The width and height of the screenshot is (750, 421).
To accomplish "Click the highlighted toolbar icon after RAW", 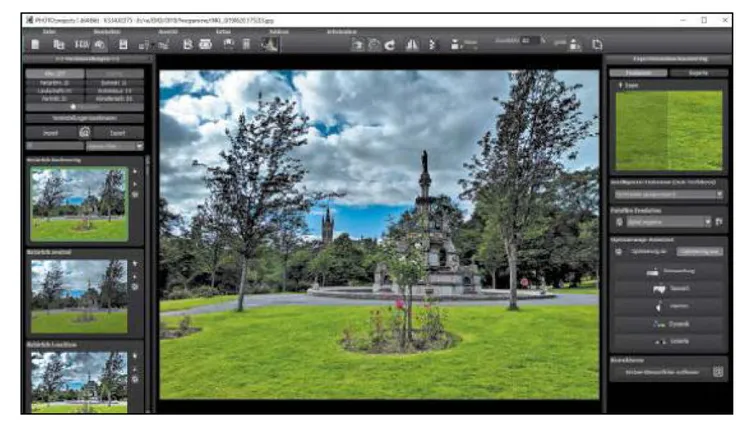I will [x=100, y=44].
